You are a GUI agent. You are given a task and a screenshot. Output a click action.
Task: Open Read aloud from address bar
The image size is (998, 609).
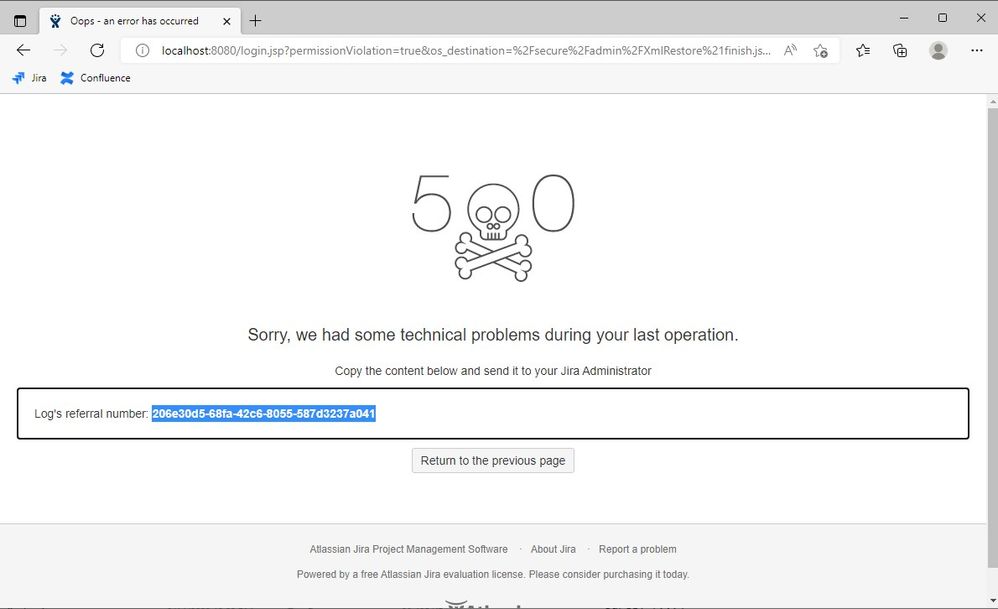click(x=790, y=50)
